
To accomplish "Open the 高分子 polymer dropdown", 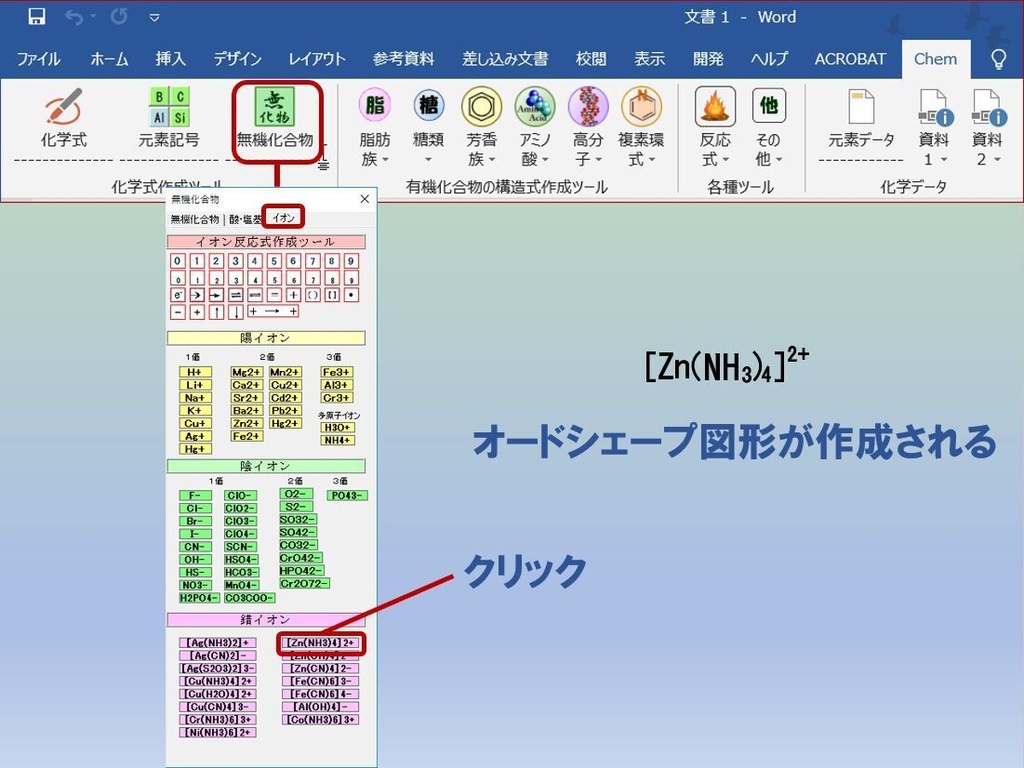I will pos(588,125).
